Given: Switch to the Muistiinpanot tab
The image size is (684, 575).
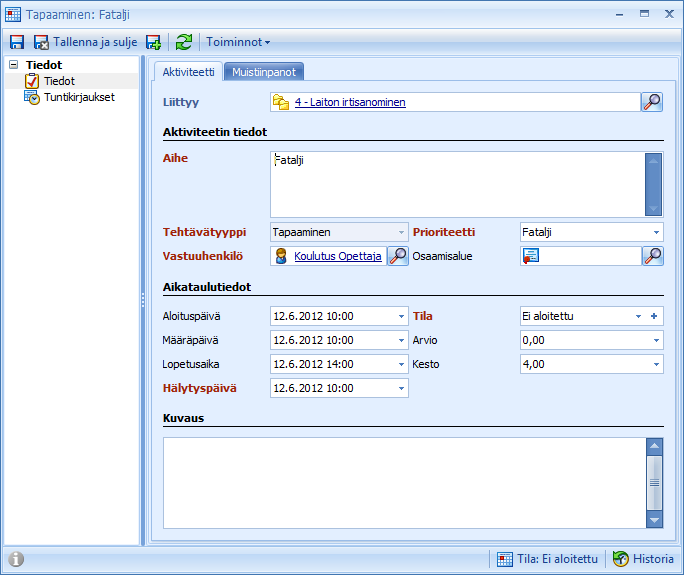Looking at the screenshot, I should 264,72.
